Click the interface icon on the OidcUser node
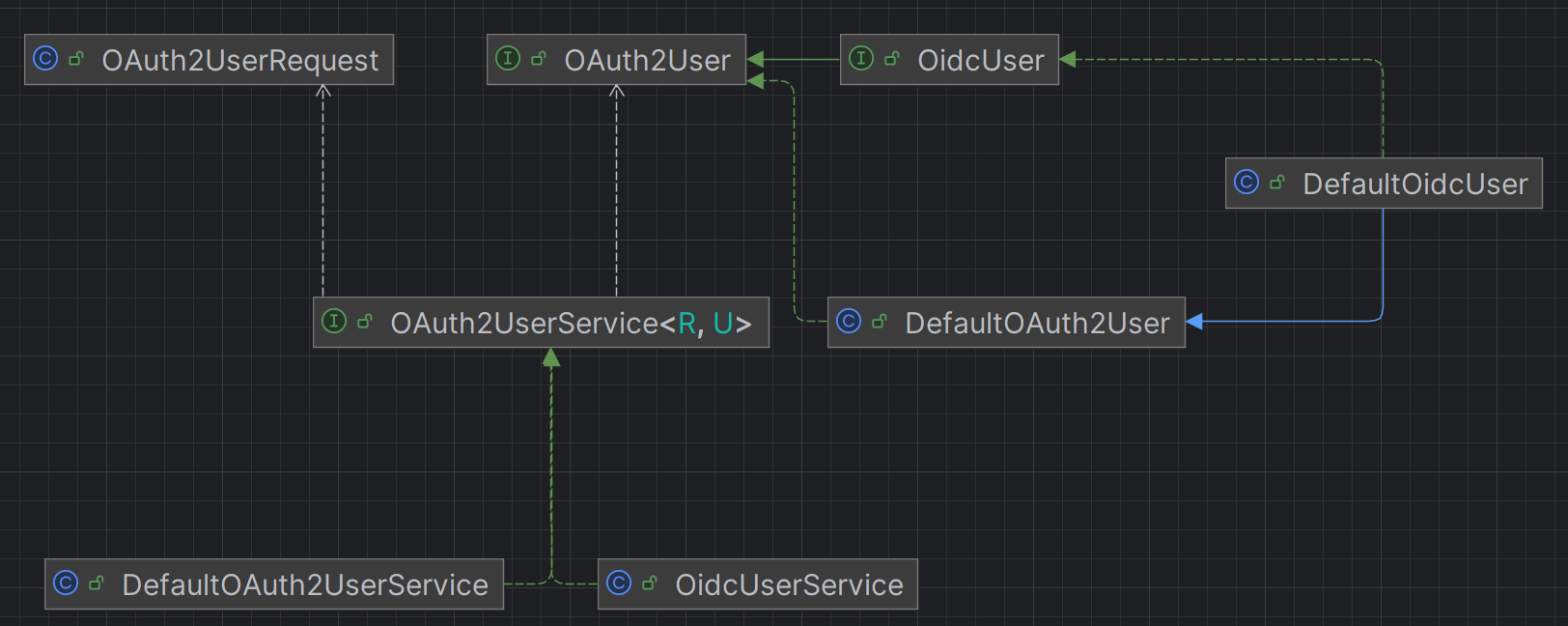This screenshot has width=1568, height=626. click(861, 59)
